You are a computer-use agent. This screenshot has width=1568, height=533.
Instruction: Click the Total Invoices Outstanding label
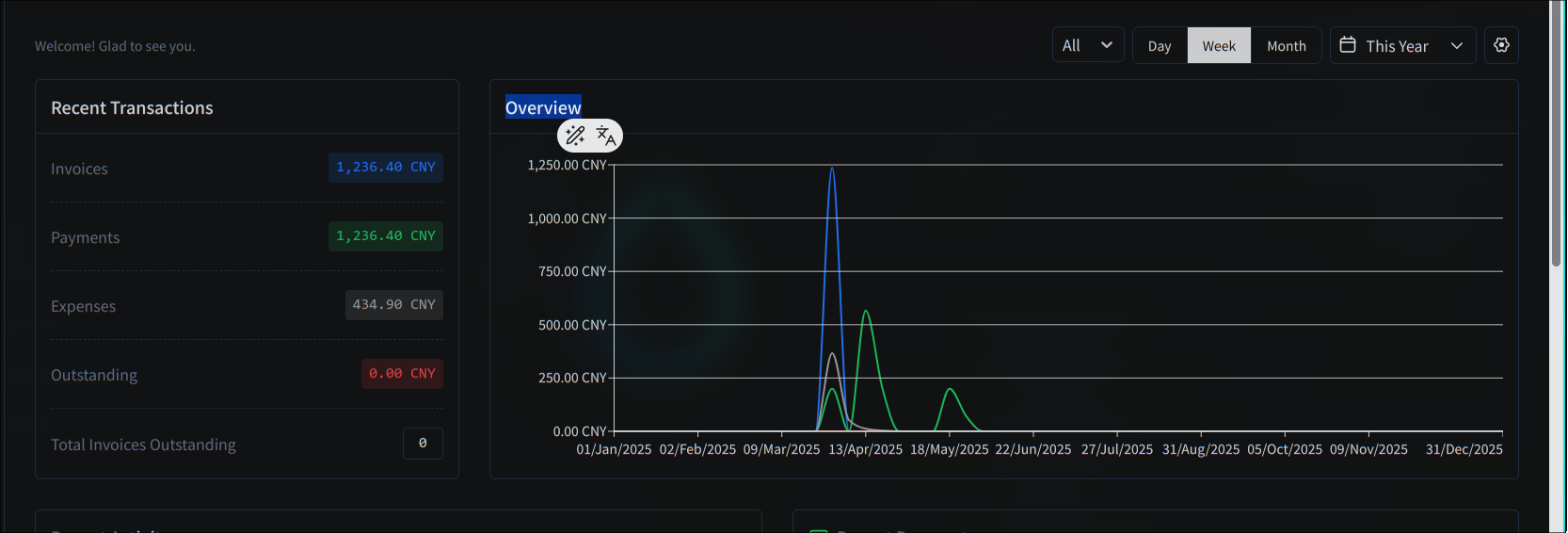point(143,444)
